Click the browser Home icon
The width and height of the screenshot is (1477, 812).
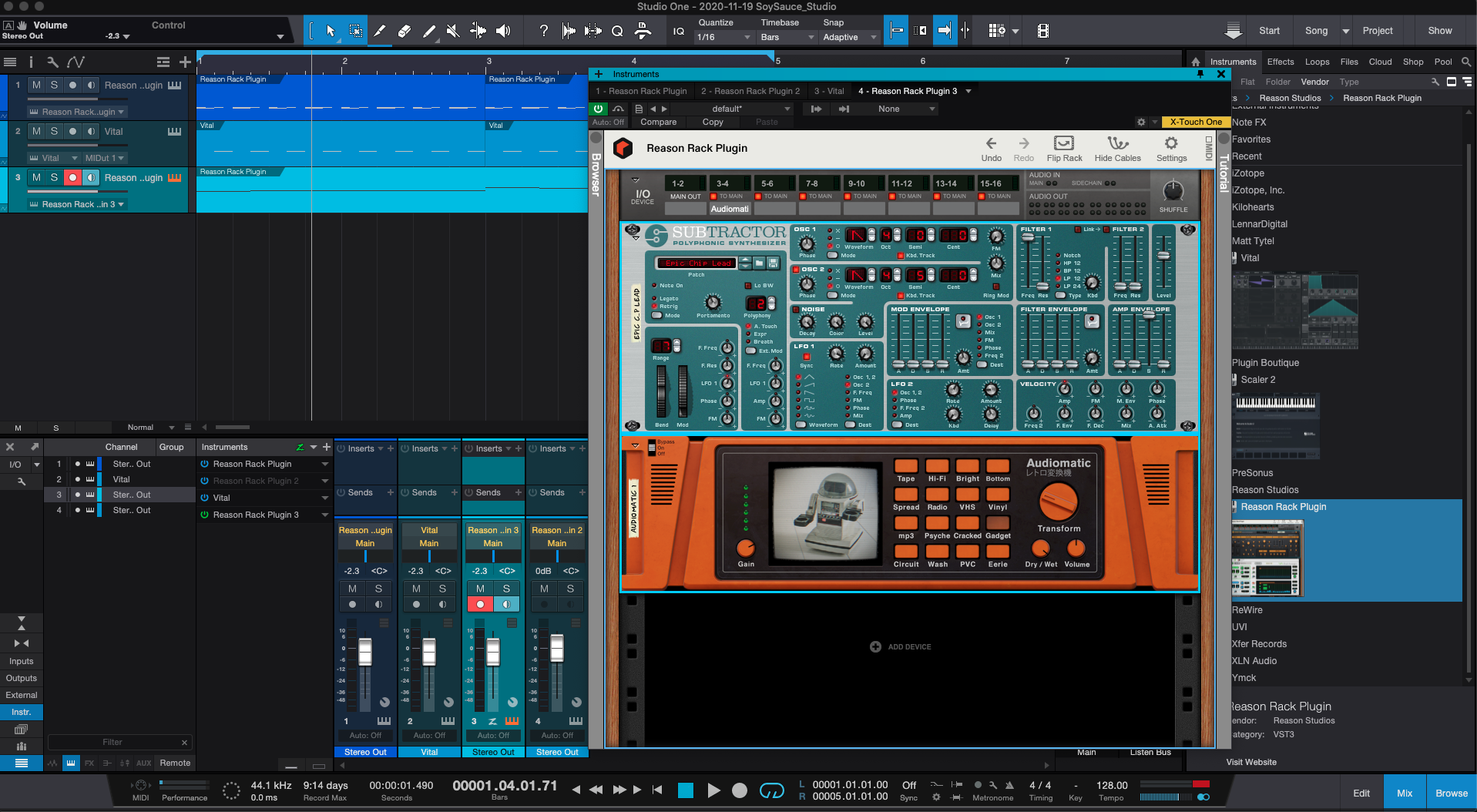(1195, 62)
